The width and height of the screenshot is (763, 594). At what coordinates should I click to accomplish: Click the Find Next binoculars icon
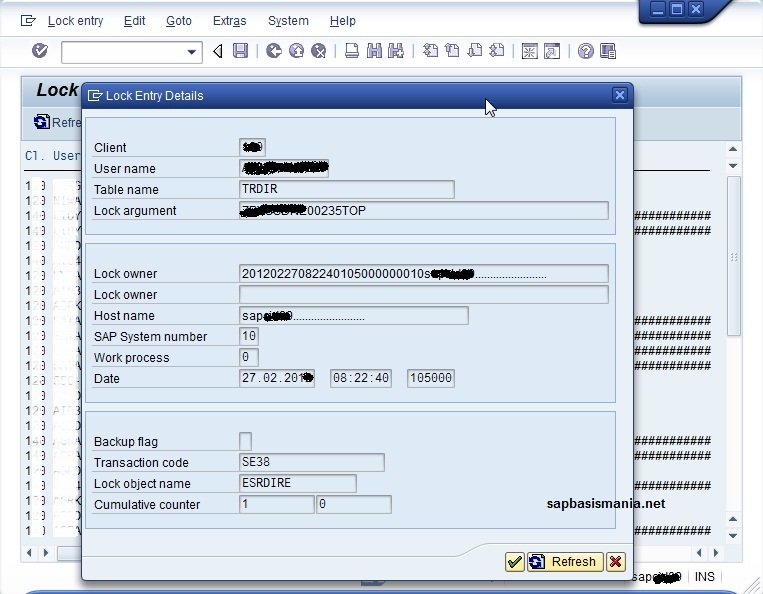pyautogui.click(x=396, y=51)
